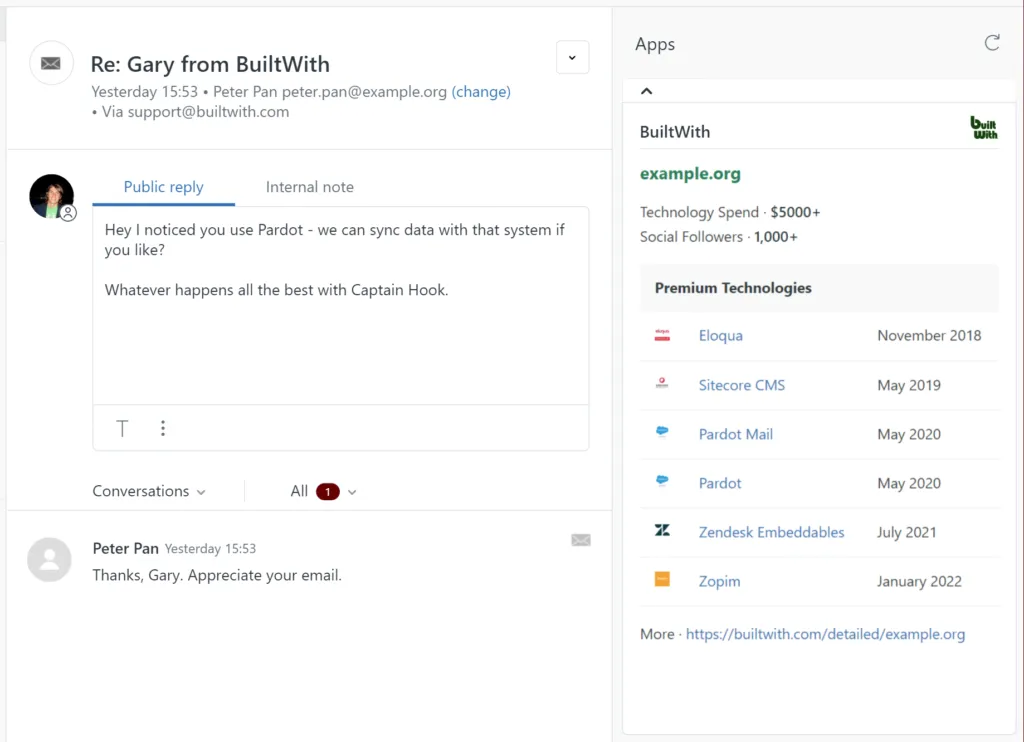
Task: Open the three-dot more options menu
Action: [x=163, y=429]
